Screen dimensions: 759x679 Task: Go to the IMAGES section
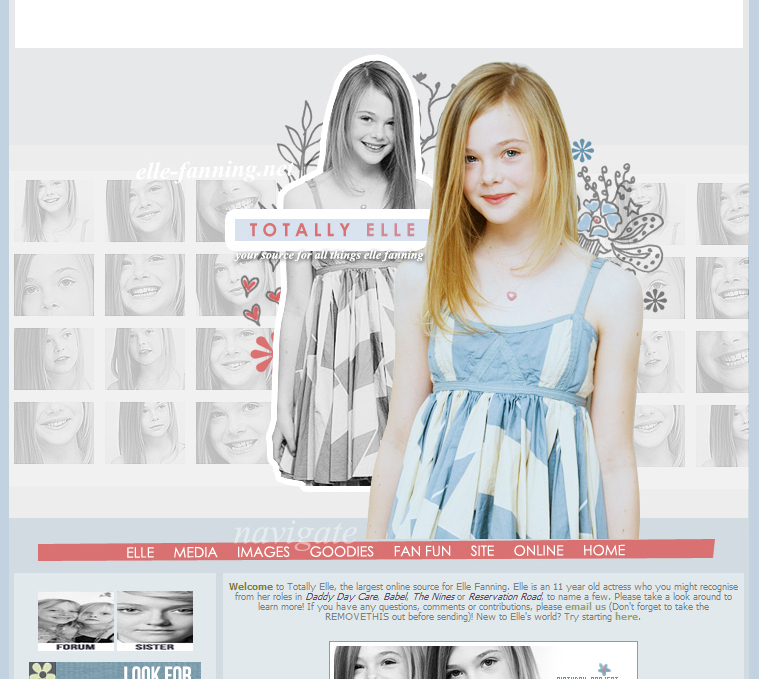[x=263, y=552]
